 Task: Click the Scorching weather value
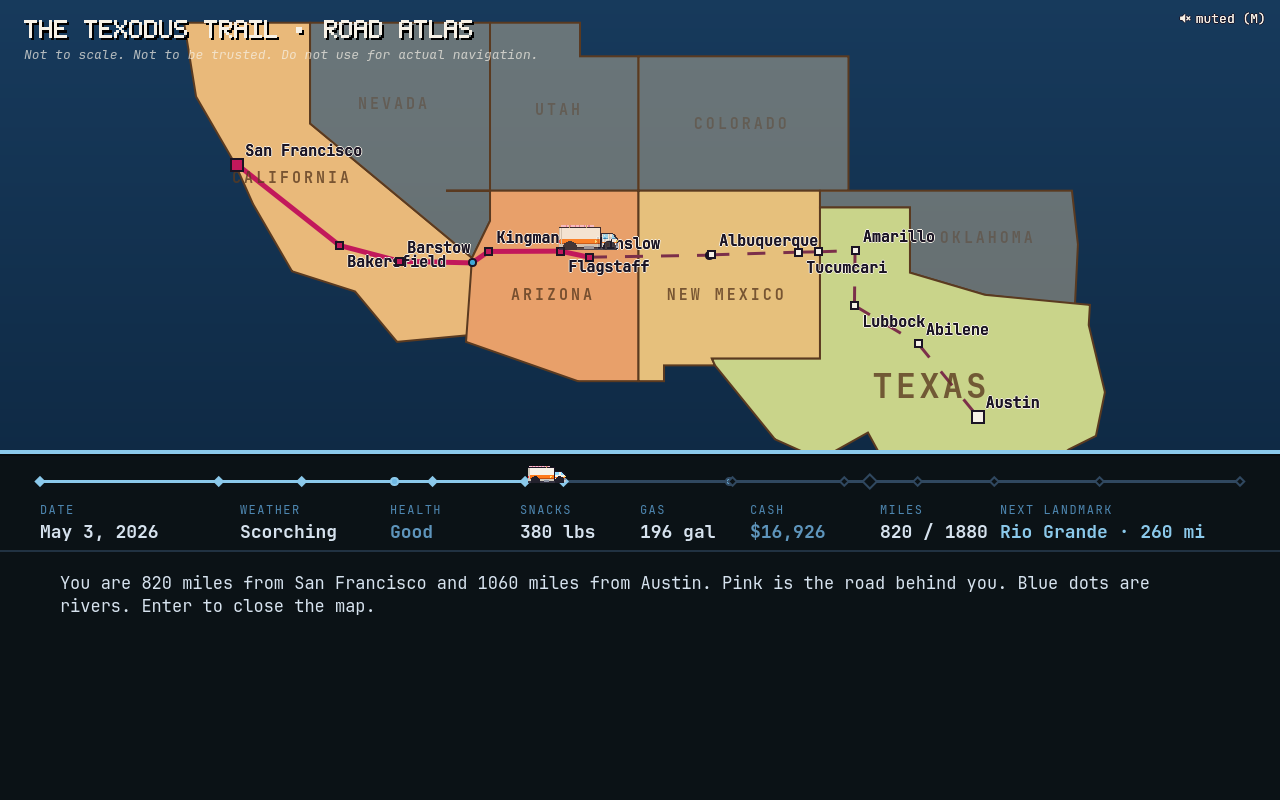(x=288, y=532)
